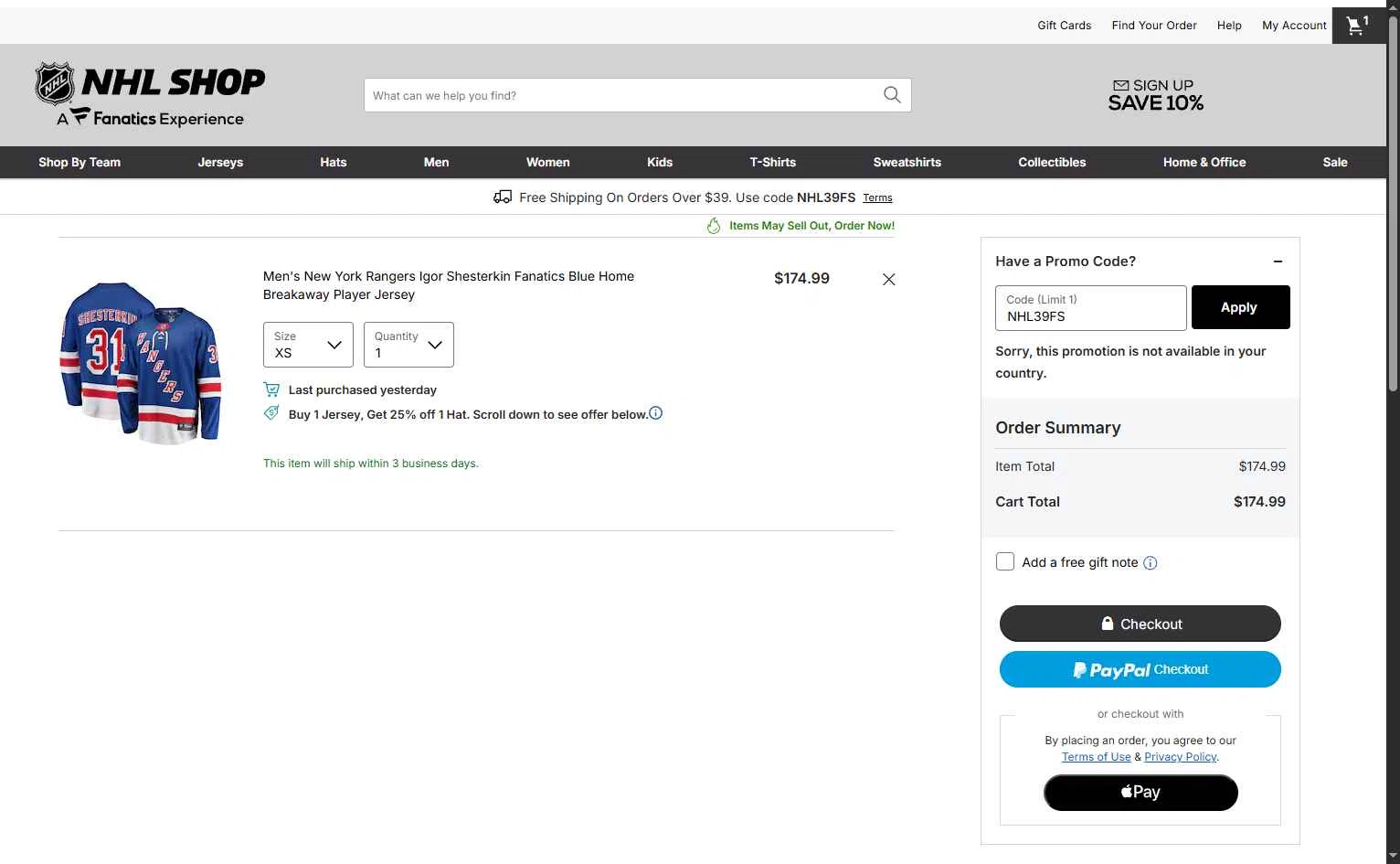View free shipping Terms link

[877, 197]
